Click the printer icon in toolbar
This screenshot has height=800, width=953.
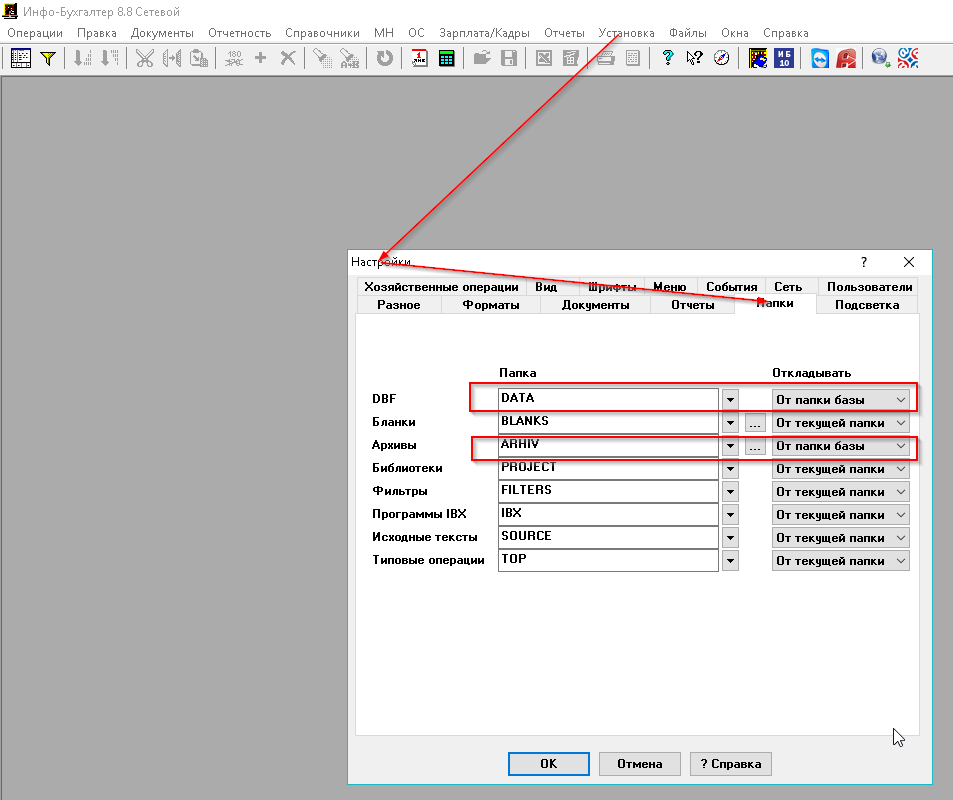(605, 58)
